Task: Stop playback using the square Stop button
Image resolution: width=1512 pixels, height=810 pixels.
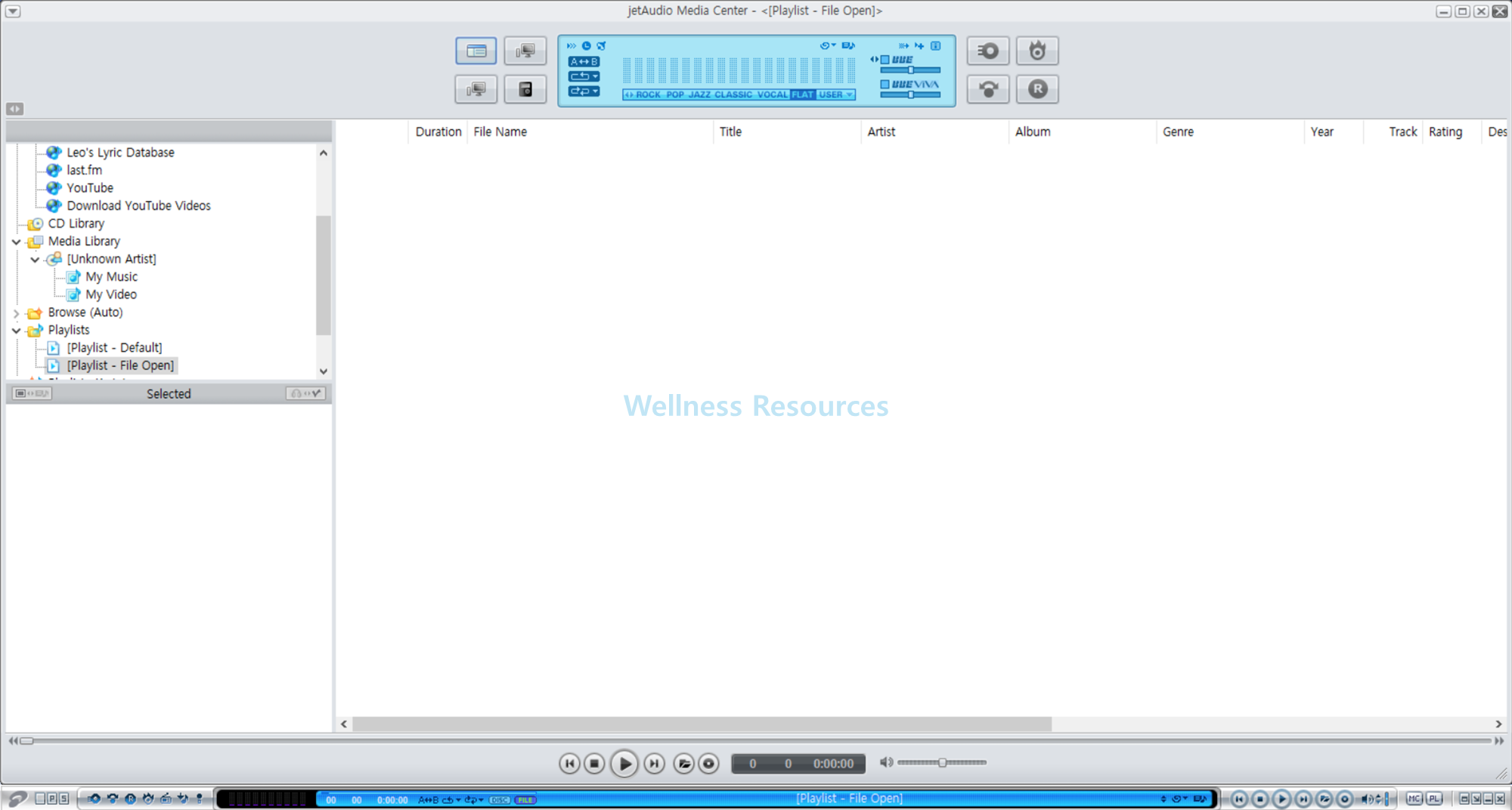Action: coord(594,764)
